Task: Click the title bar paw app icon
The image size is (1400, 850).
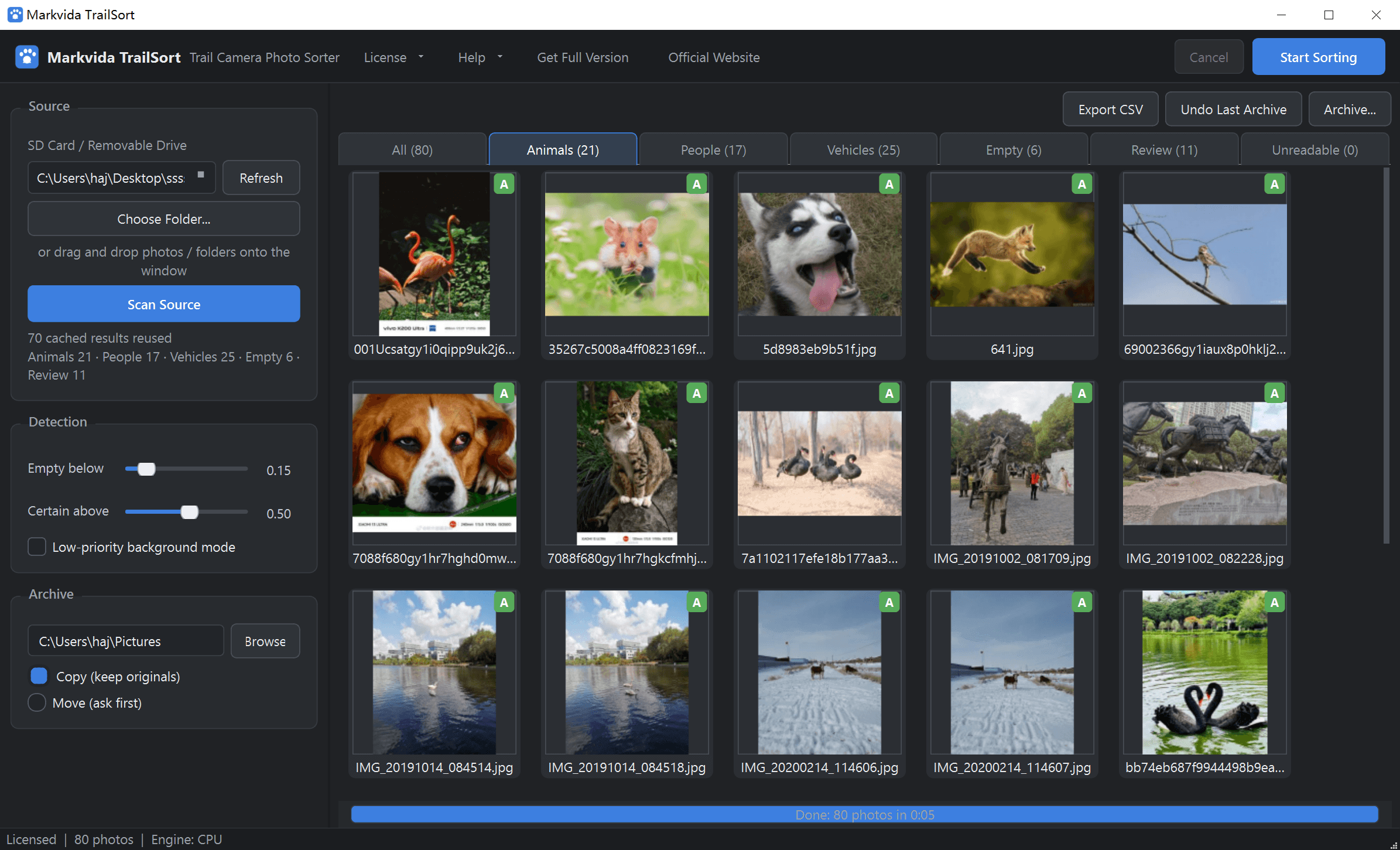Action: point(15,15)
